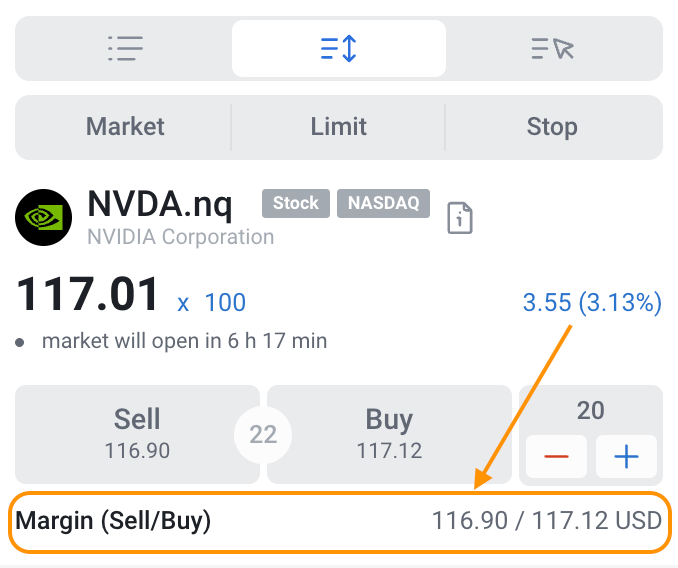The width and height of the screenshot is (678, 568).
Task: Click the 3.55 (3.13%) price change
Action: pyautogui.click(x=592, y=302)
